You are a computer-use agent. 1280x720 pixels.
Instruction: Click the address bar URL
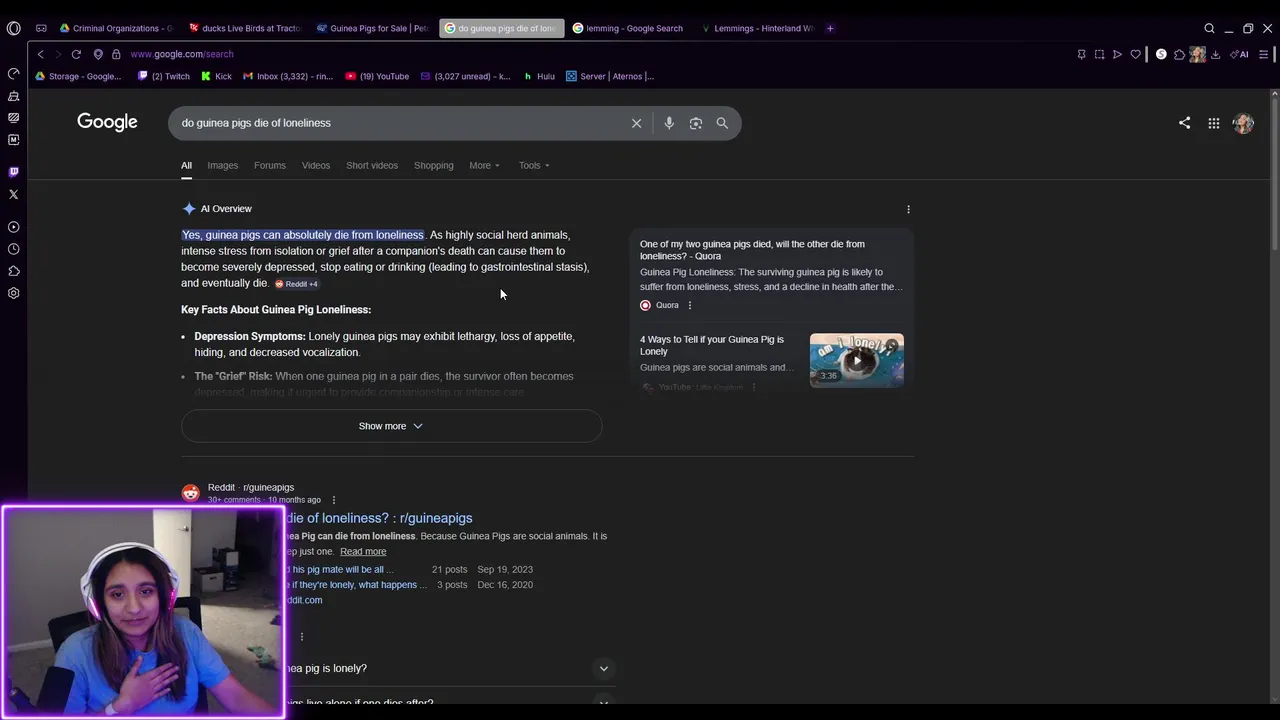tap(182, 54)
